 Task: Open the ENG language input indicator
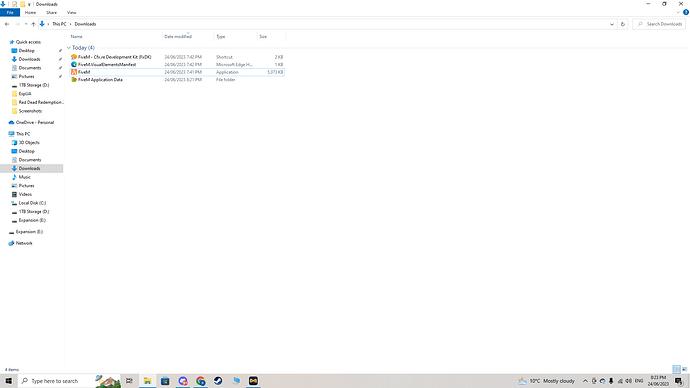[639, 381]
